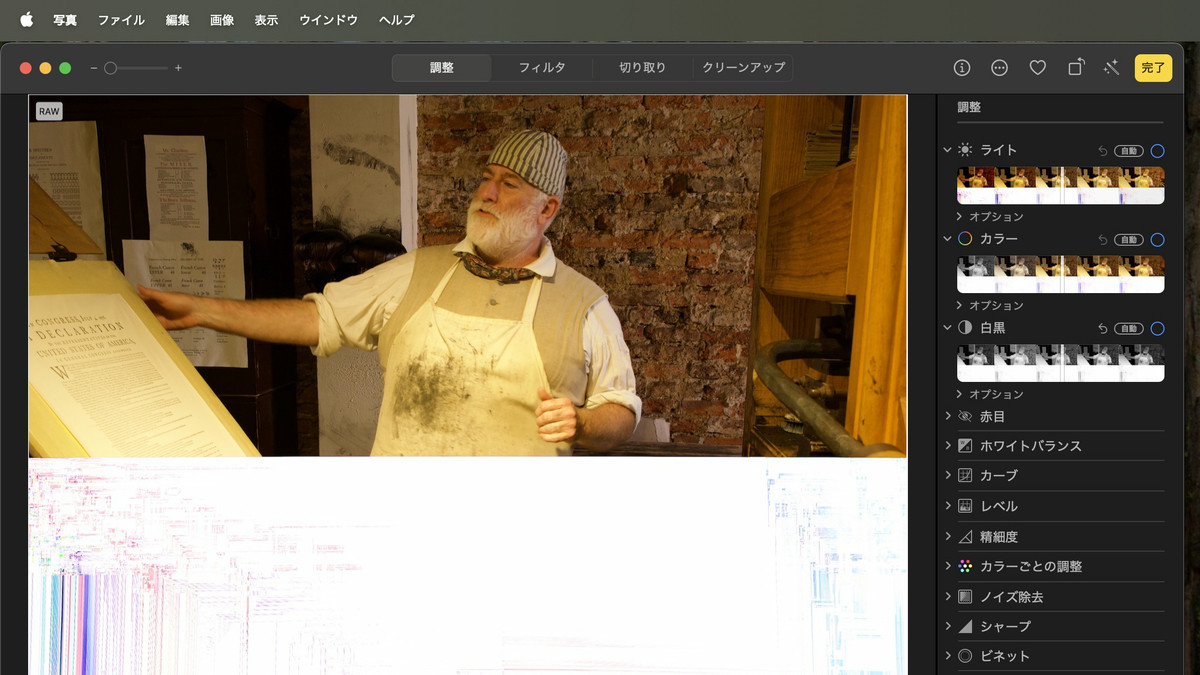Toggle the 白黒 adjustment circle
This screenshot has width=1200, height=675.
1157,329
